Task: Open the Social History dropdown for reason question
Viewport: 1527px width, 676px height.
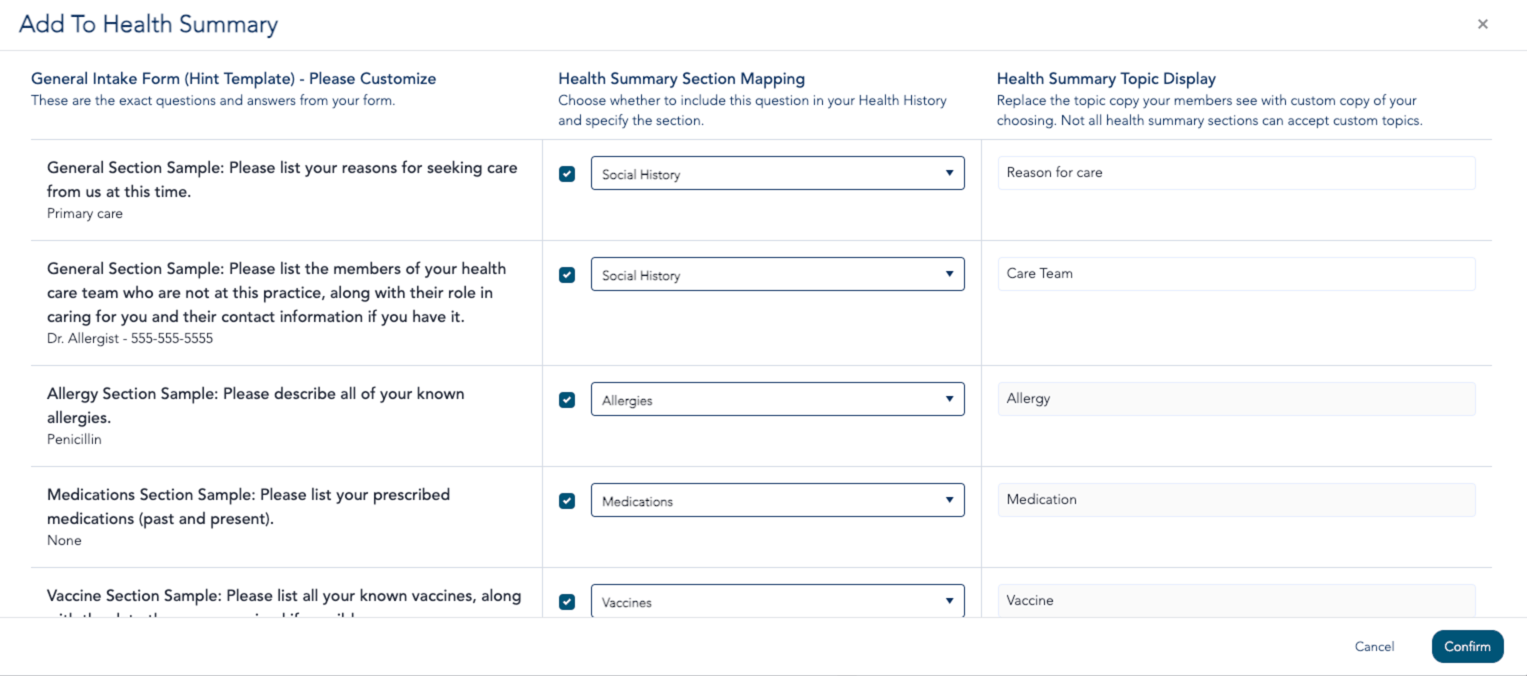Action: point(777,173)
